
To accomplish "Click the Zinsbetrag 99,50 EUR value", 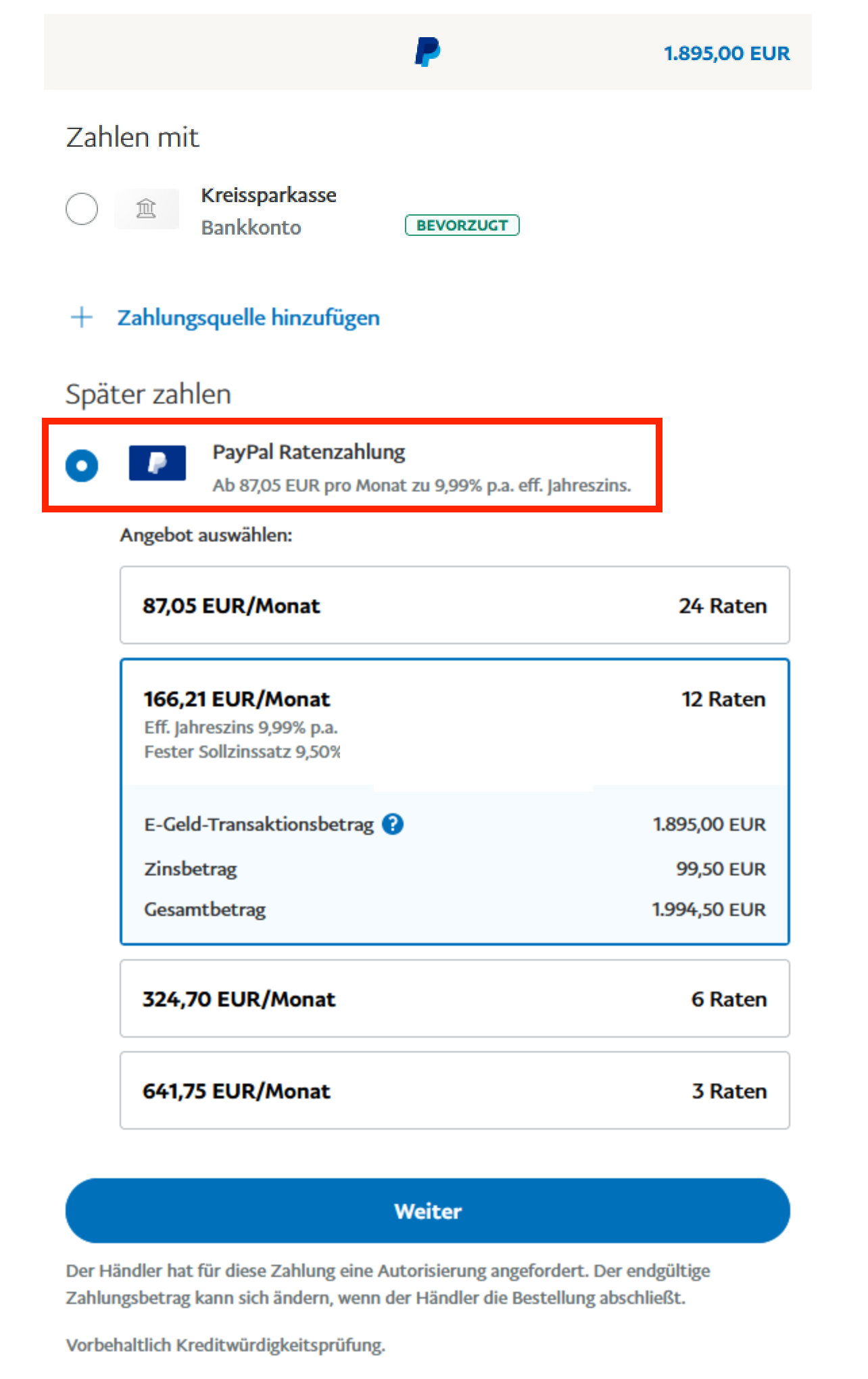I will [x=721, y=869].
